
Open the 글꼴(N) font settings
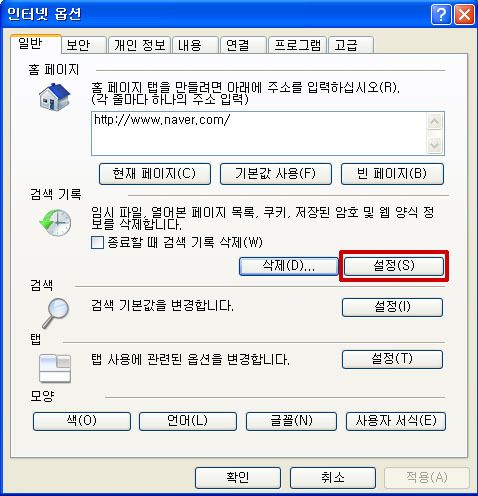291,421
